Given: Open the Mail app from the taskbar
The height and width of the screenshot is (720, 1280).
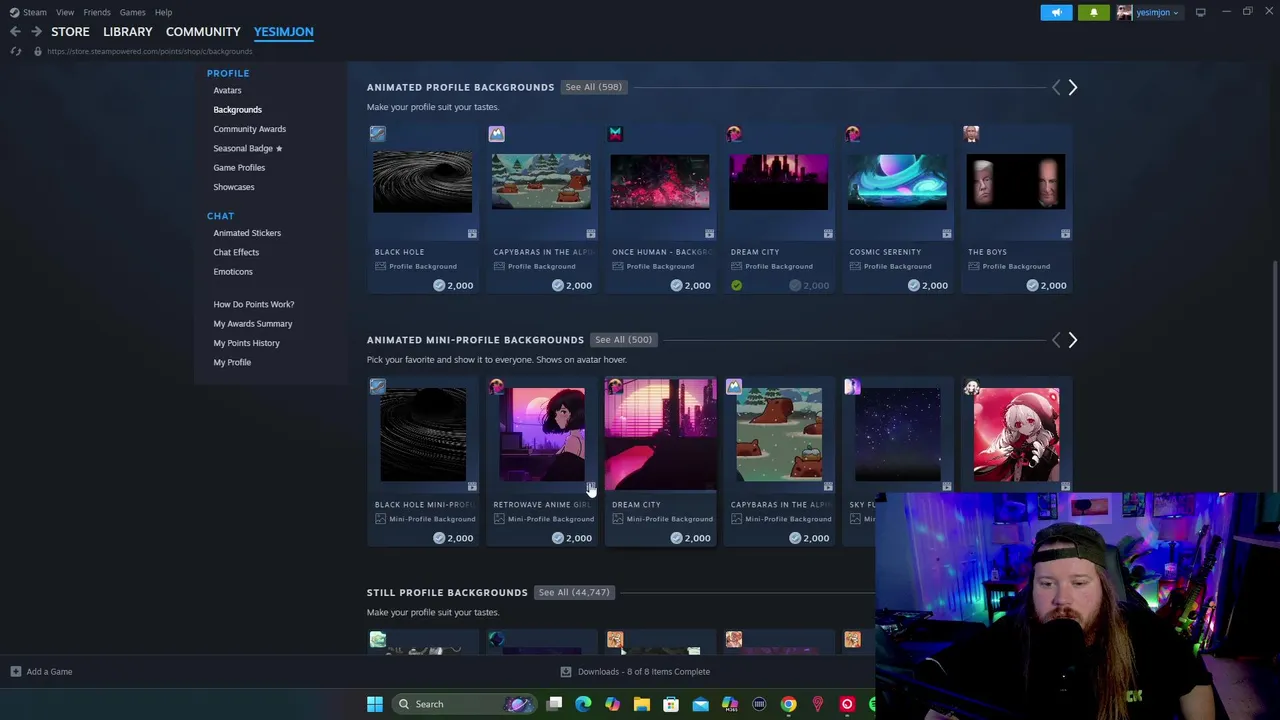Looking at the screenshot, I should (x=700, y=704).
